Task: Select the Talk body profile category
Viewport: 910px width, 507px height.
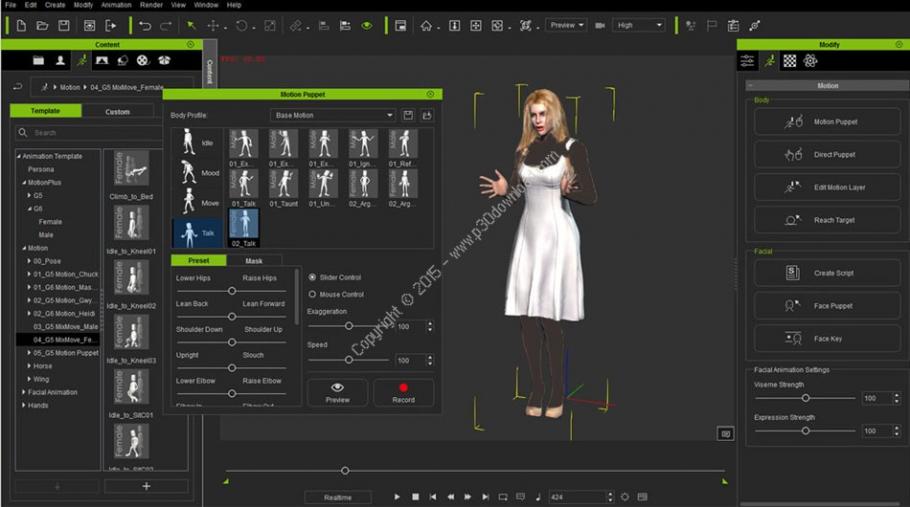Action: coord(197,232)
